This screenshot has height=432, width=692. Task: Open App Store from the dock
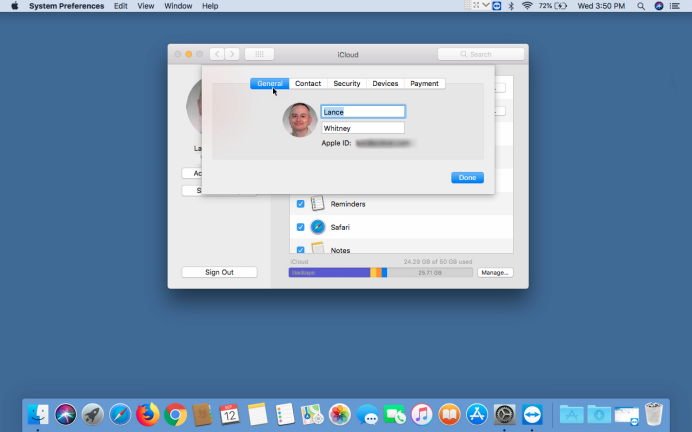477,414
